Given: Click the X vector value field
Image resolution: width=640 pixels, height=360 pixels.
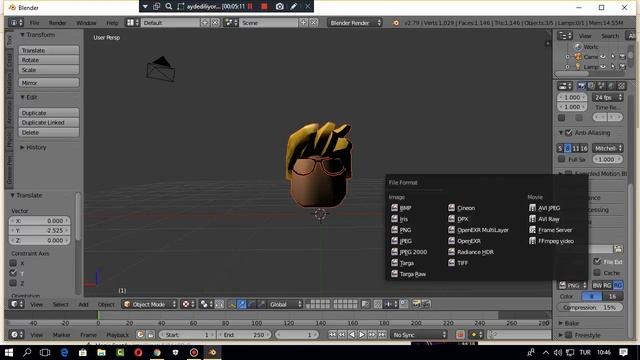Looking at the screenshot, I should [39, 221].
